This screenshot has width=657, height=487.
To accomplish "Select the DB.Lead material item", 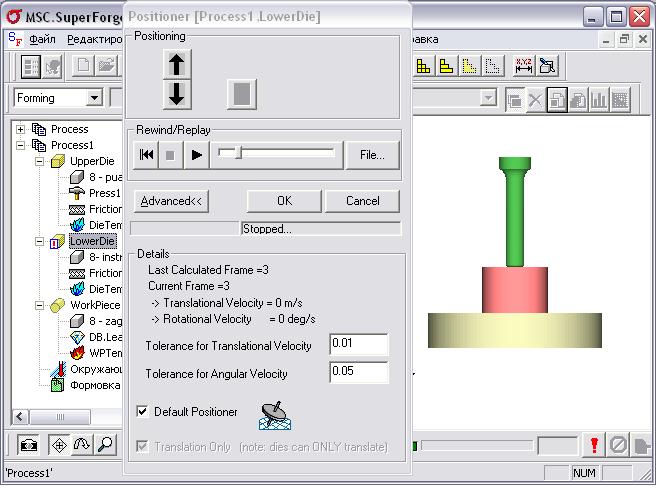I will pyautogui.click(x=105, y=337).
